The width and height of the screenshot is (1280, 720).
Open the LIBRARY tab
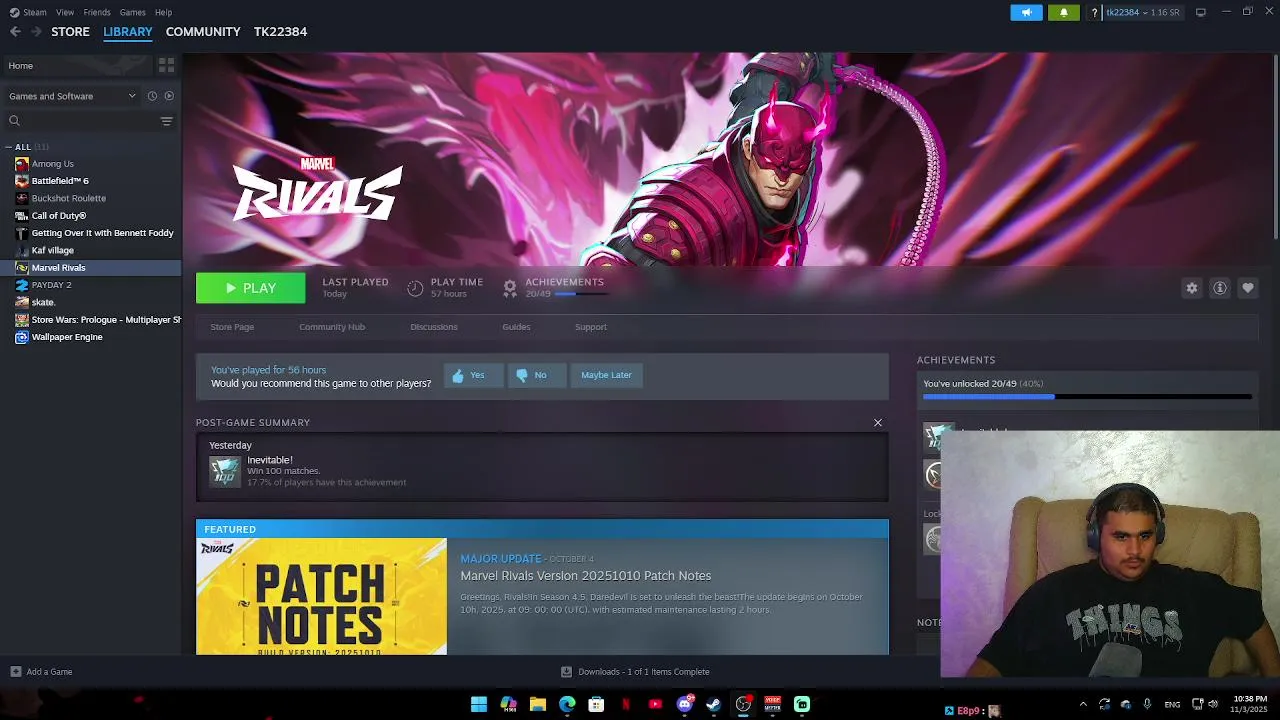128,32
